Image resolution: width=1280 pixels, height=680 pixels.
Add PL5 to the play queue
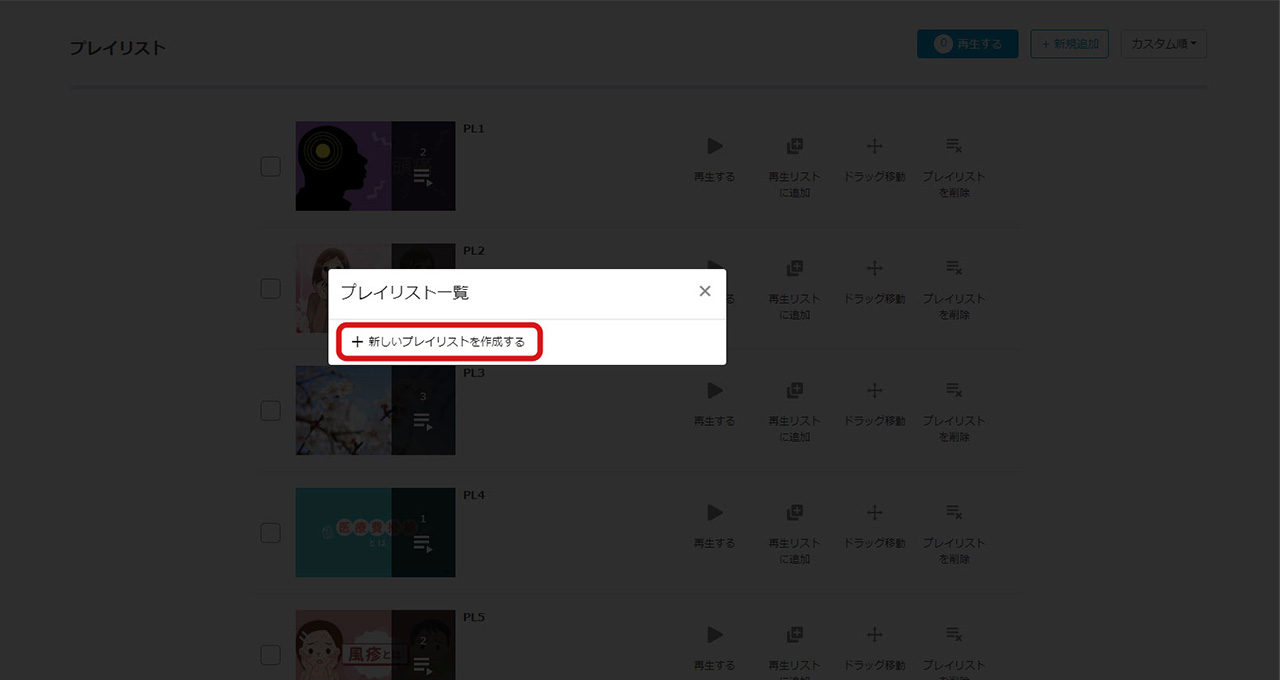794,651
